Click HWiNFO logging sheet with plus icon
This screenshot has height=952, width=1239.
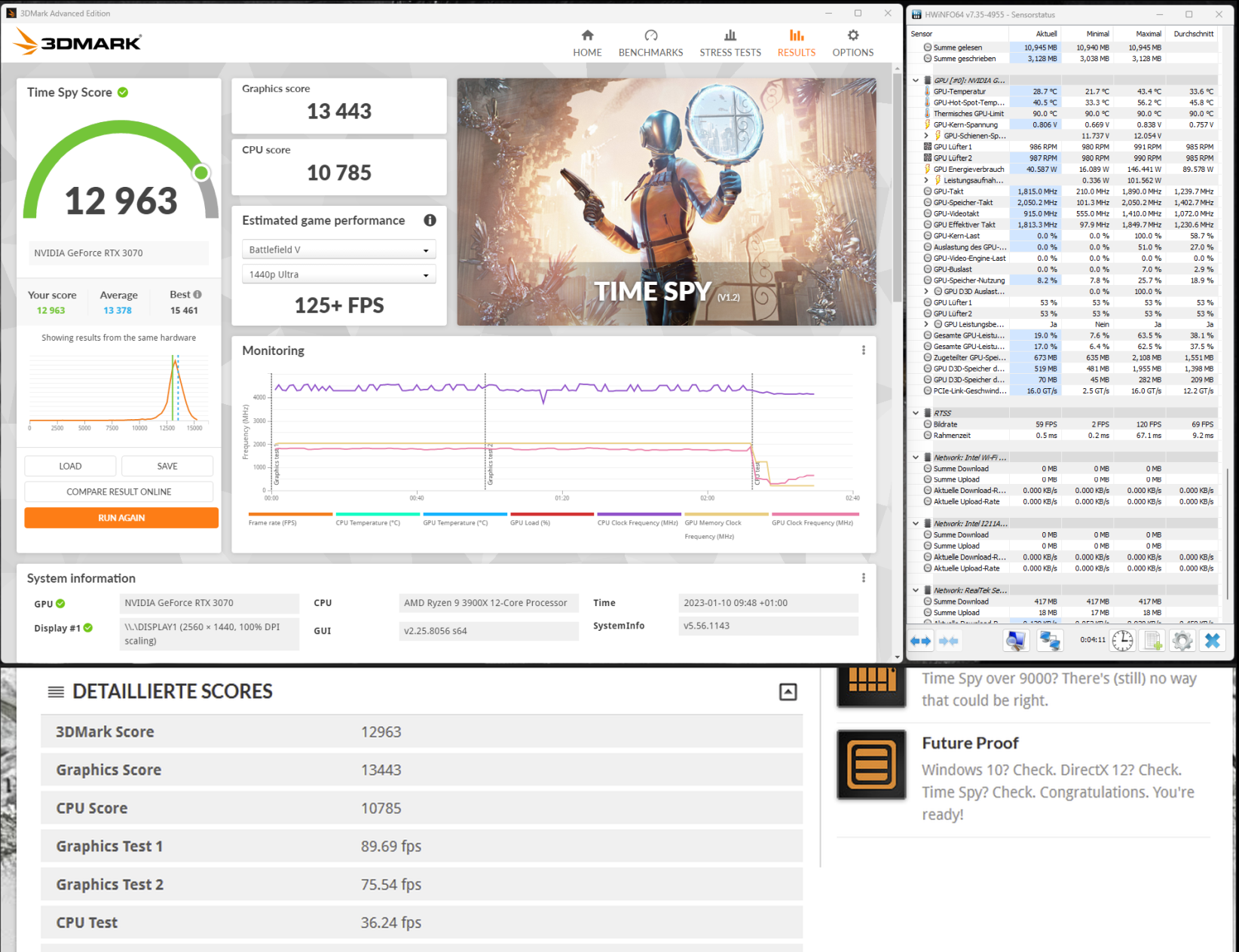1152,641
